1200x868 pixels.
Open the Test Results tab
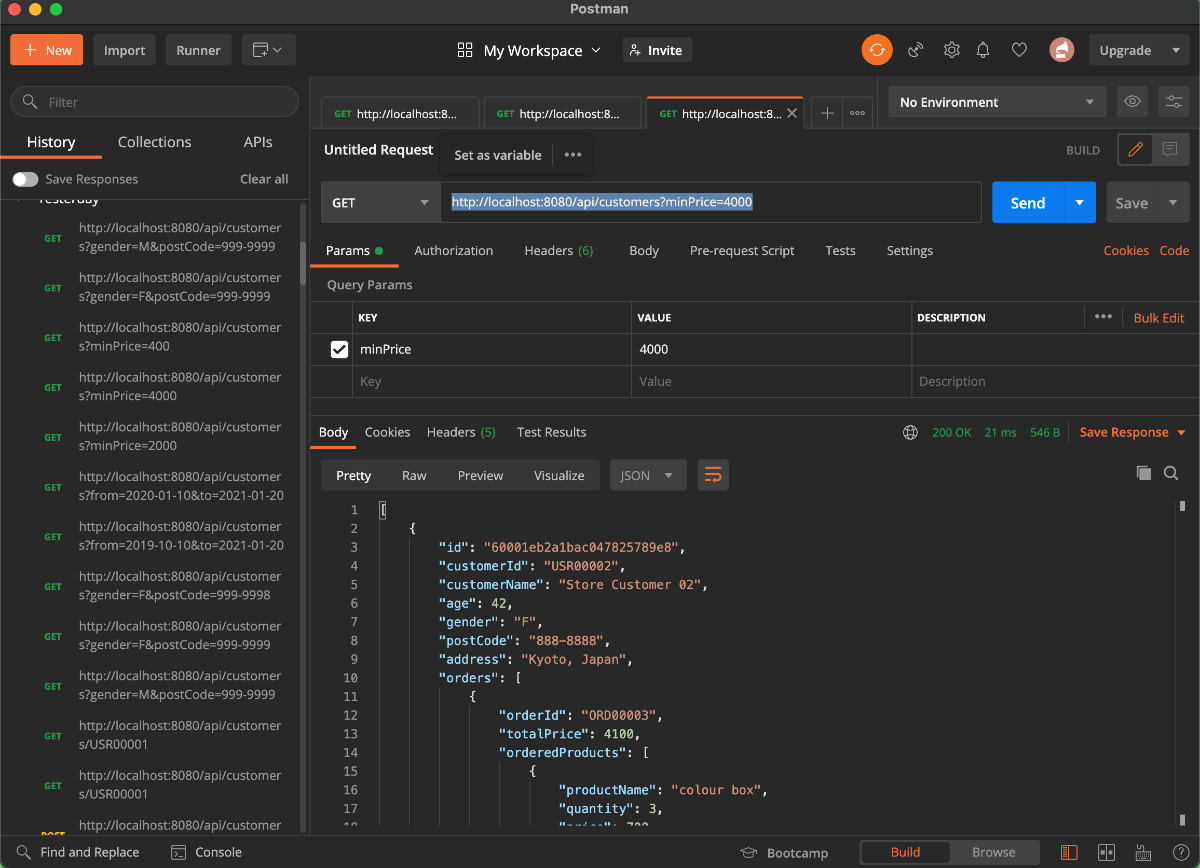tap(551, 432)
